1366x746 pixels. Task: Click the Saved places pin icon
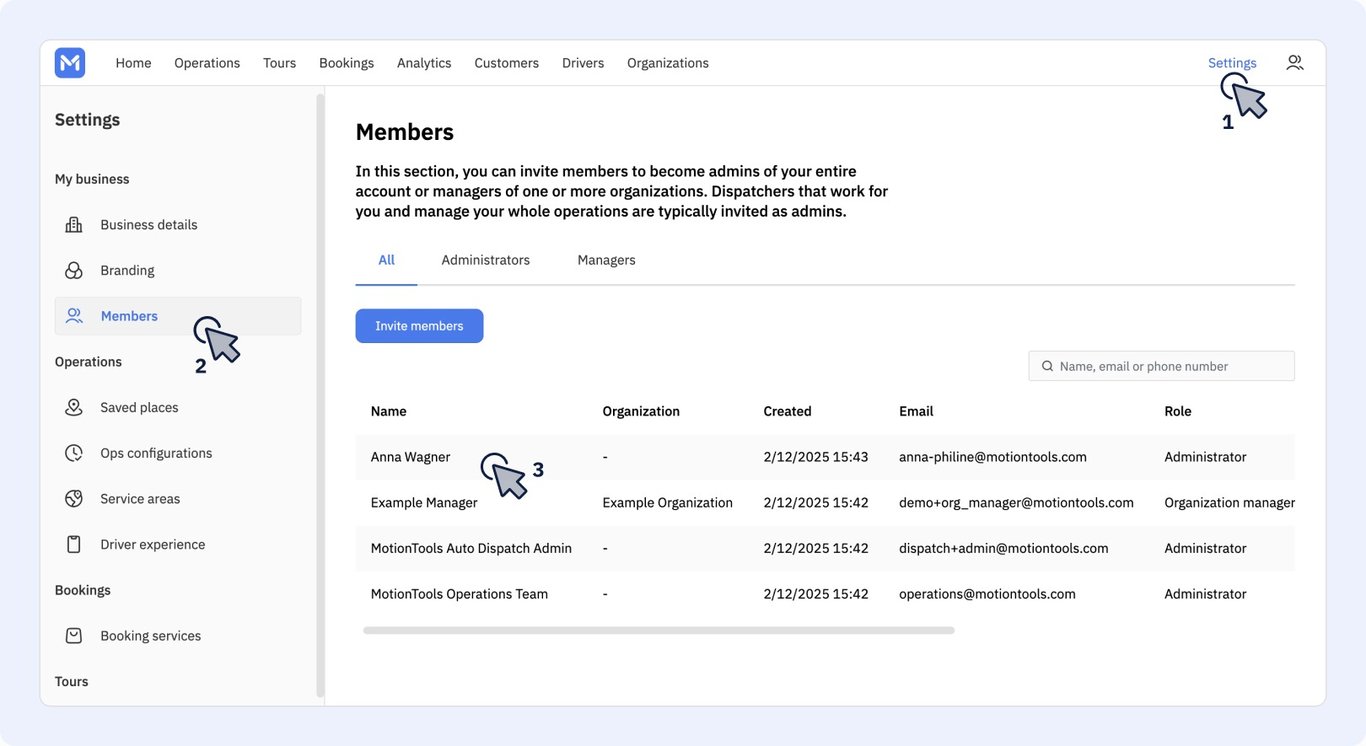coord(74,408)
